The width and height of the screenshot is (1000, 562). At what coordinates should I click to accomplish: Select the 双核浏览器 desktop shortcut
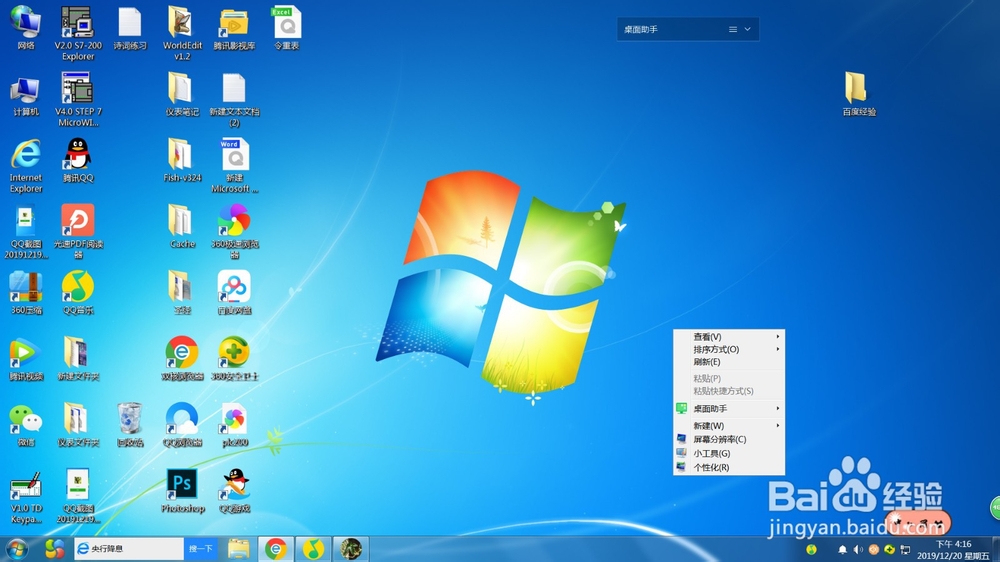pyautogui.click(x=182, y=359)
